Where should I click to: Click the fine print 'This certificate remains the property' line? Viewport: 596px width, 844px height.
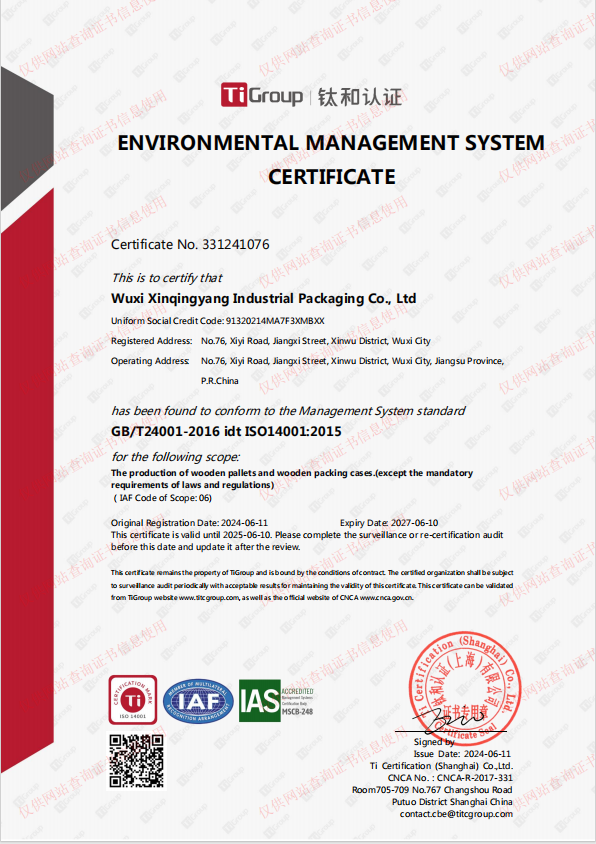coord(312,573)
